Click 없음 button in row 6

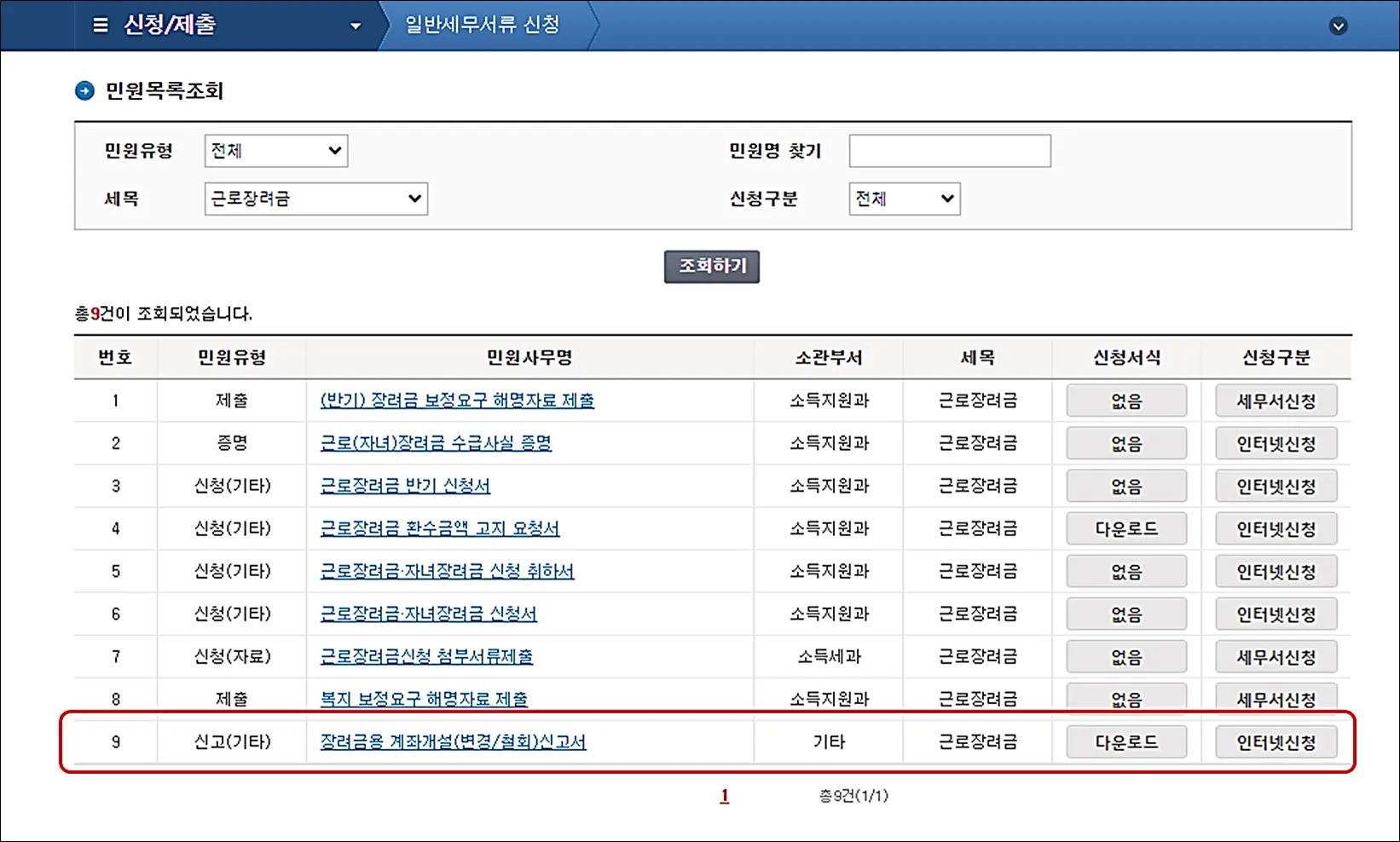[1126, 614]
